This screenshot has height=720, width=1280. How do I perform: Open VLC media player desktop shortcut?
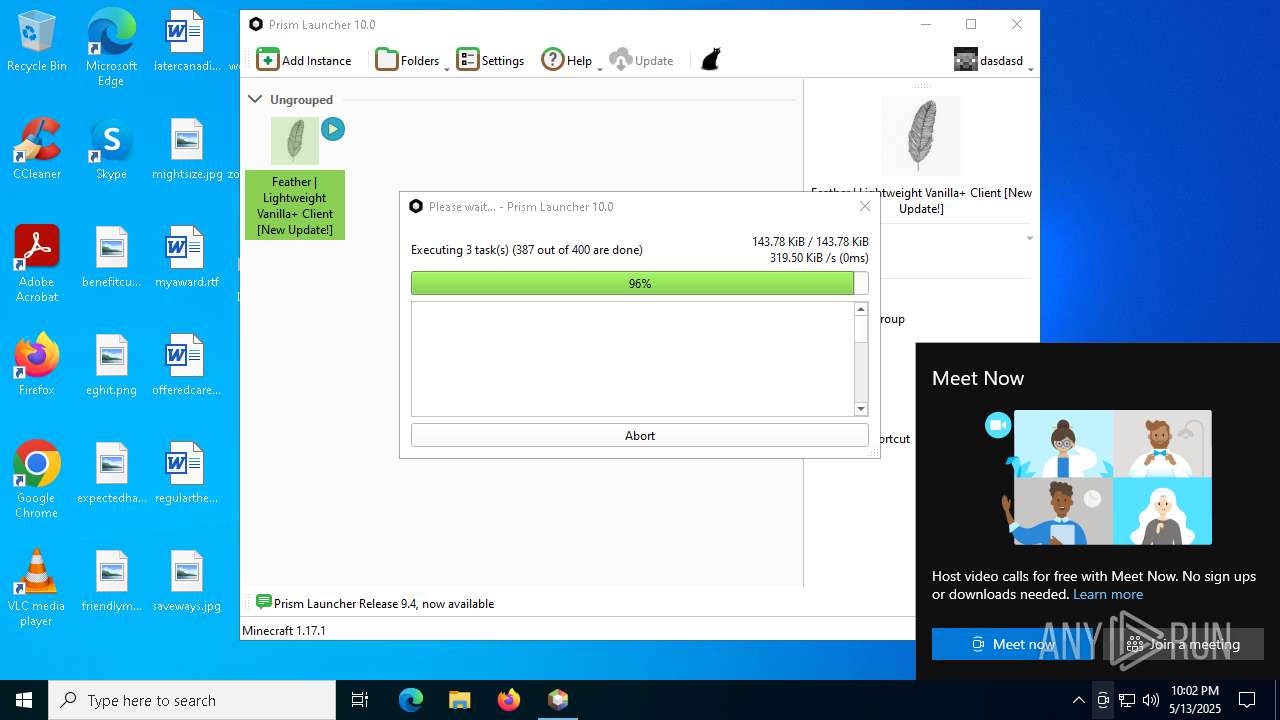click(37, 588)
